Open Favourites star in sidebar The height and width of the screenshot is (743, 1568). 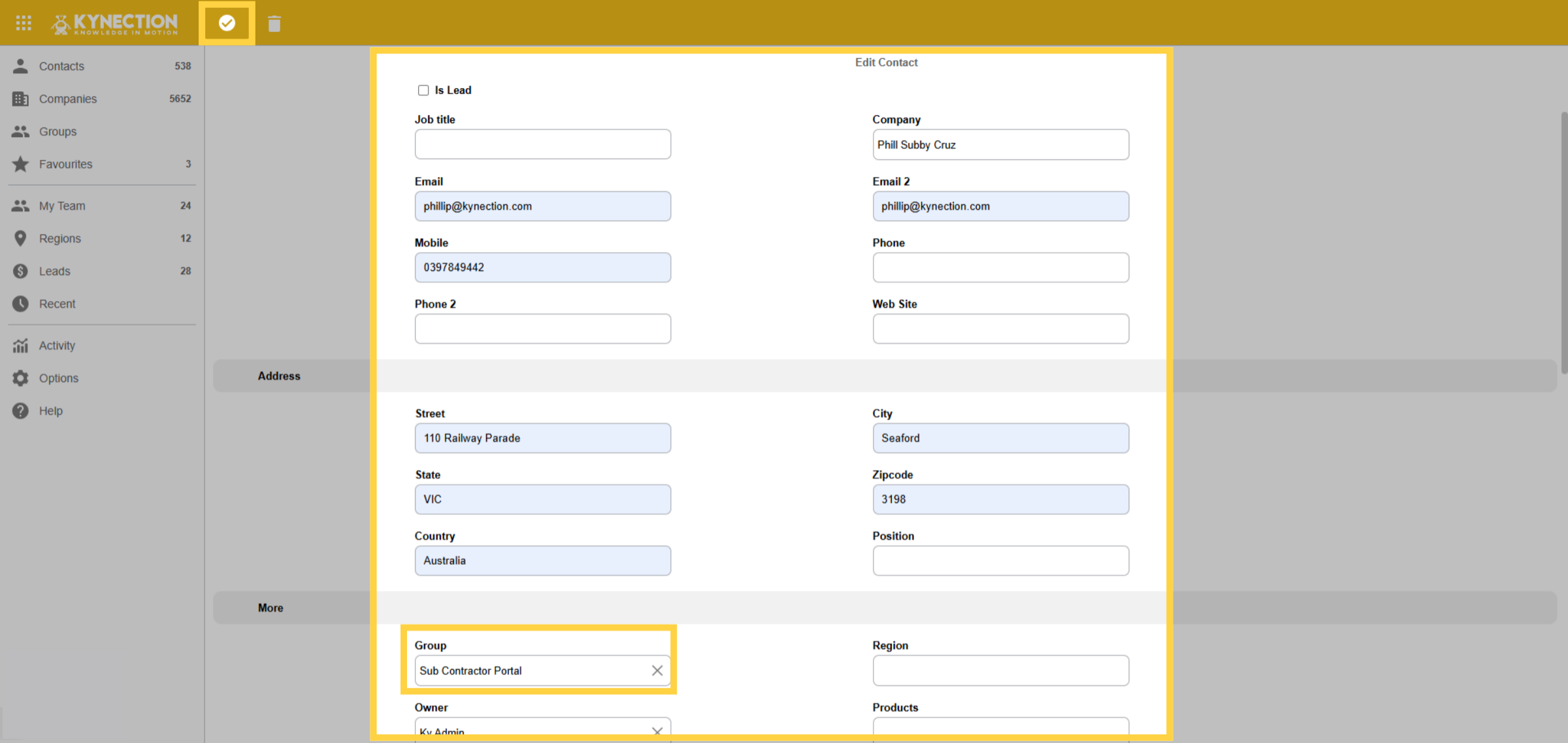pyautogui.click(x=21, y=164)
